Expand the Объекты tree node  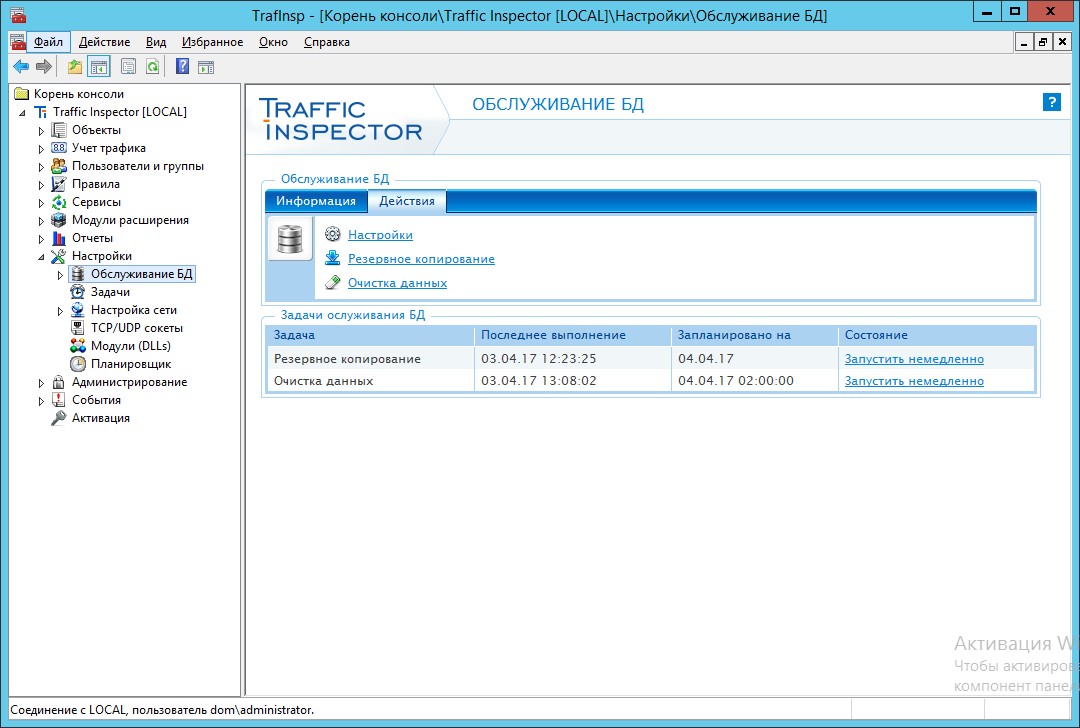click(x=41, y=130)
